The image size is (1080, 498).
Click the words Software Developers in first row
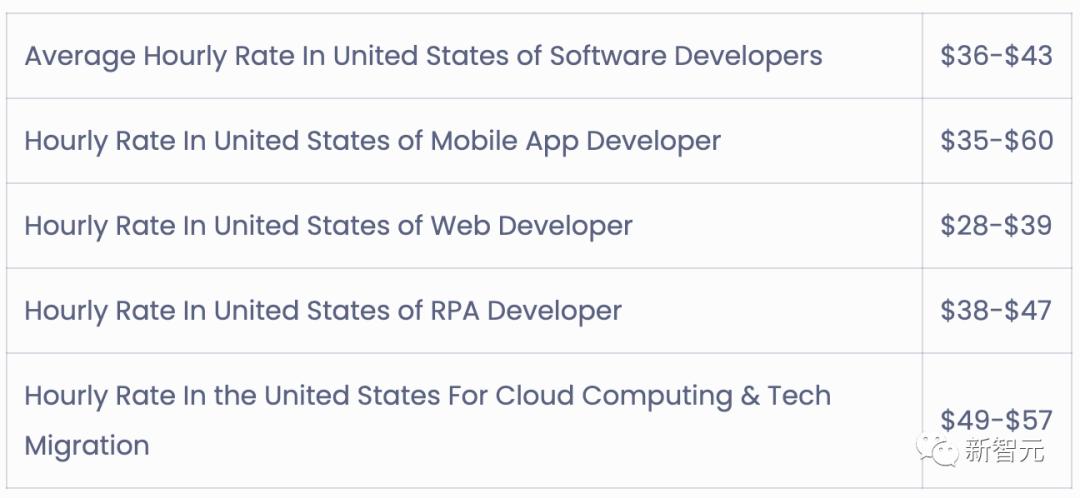(686, 56)
